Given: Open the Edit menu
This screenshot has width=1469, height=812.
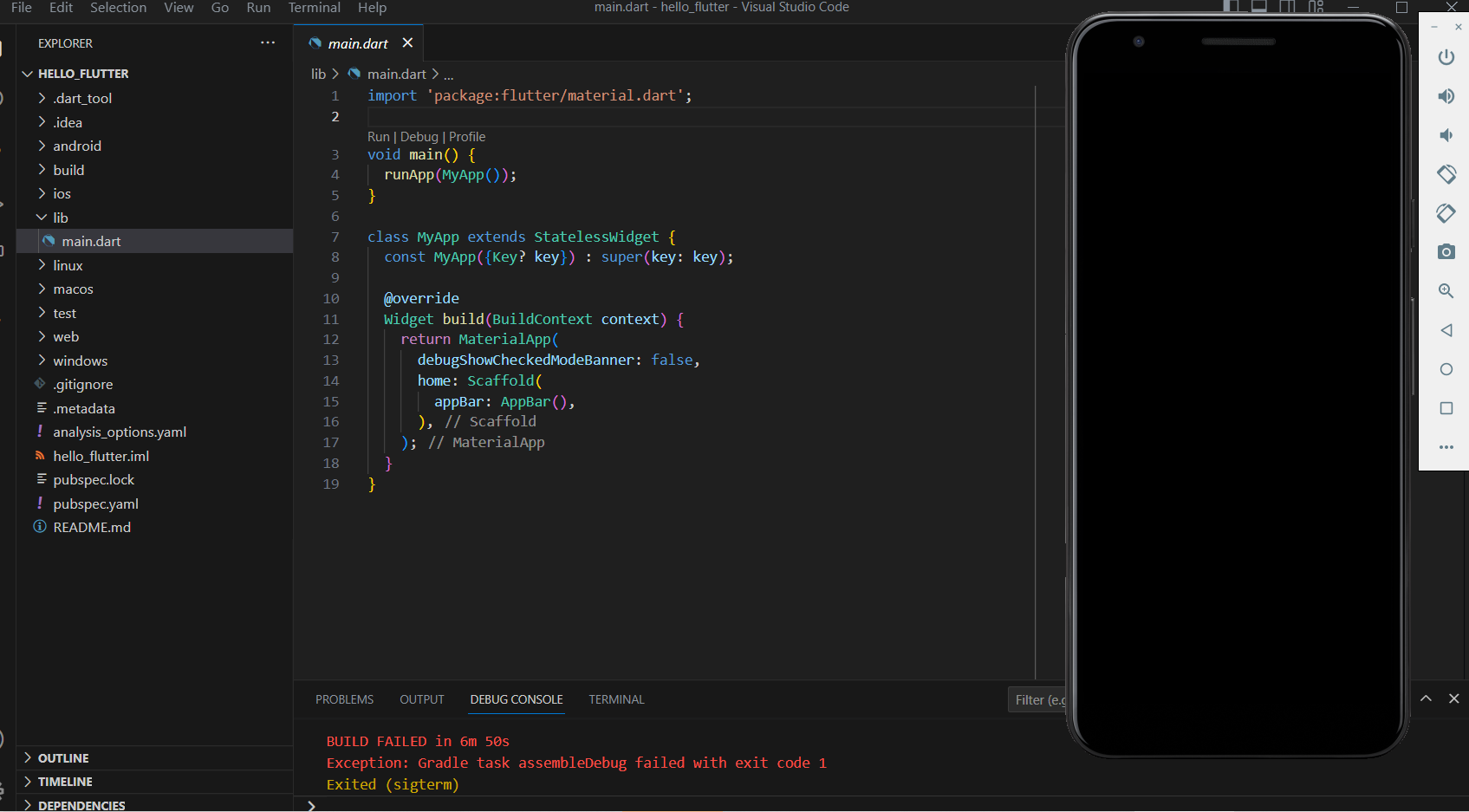Looking at the screenshot, I should (x=61, y=7).
